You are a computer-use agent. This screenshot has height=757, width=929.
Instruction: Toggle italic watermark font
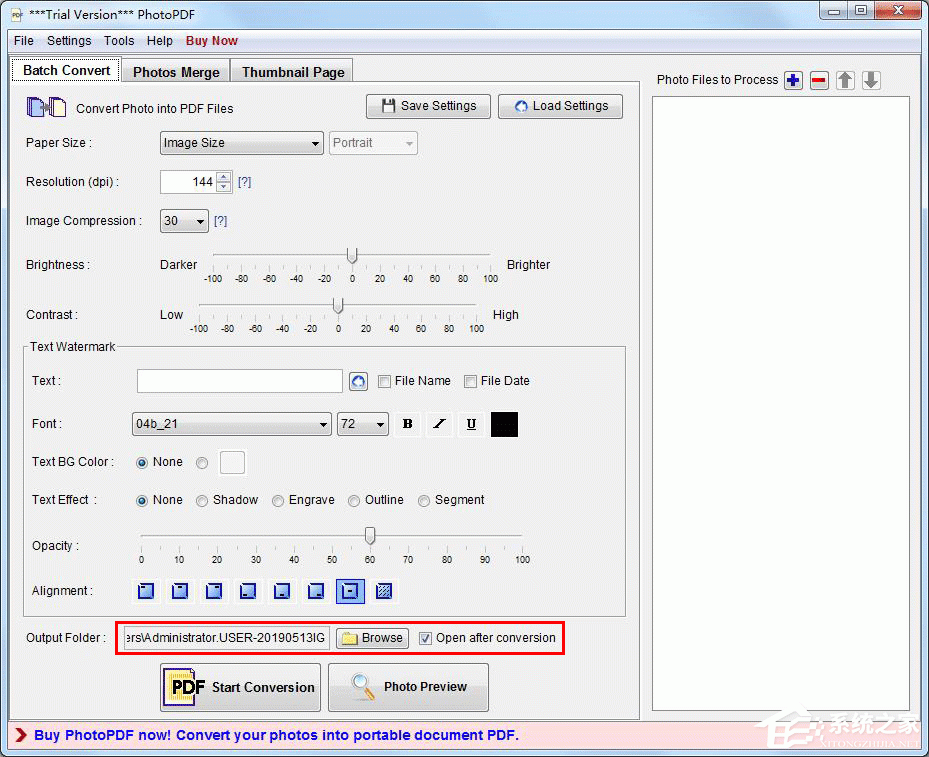coord(439,424)
